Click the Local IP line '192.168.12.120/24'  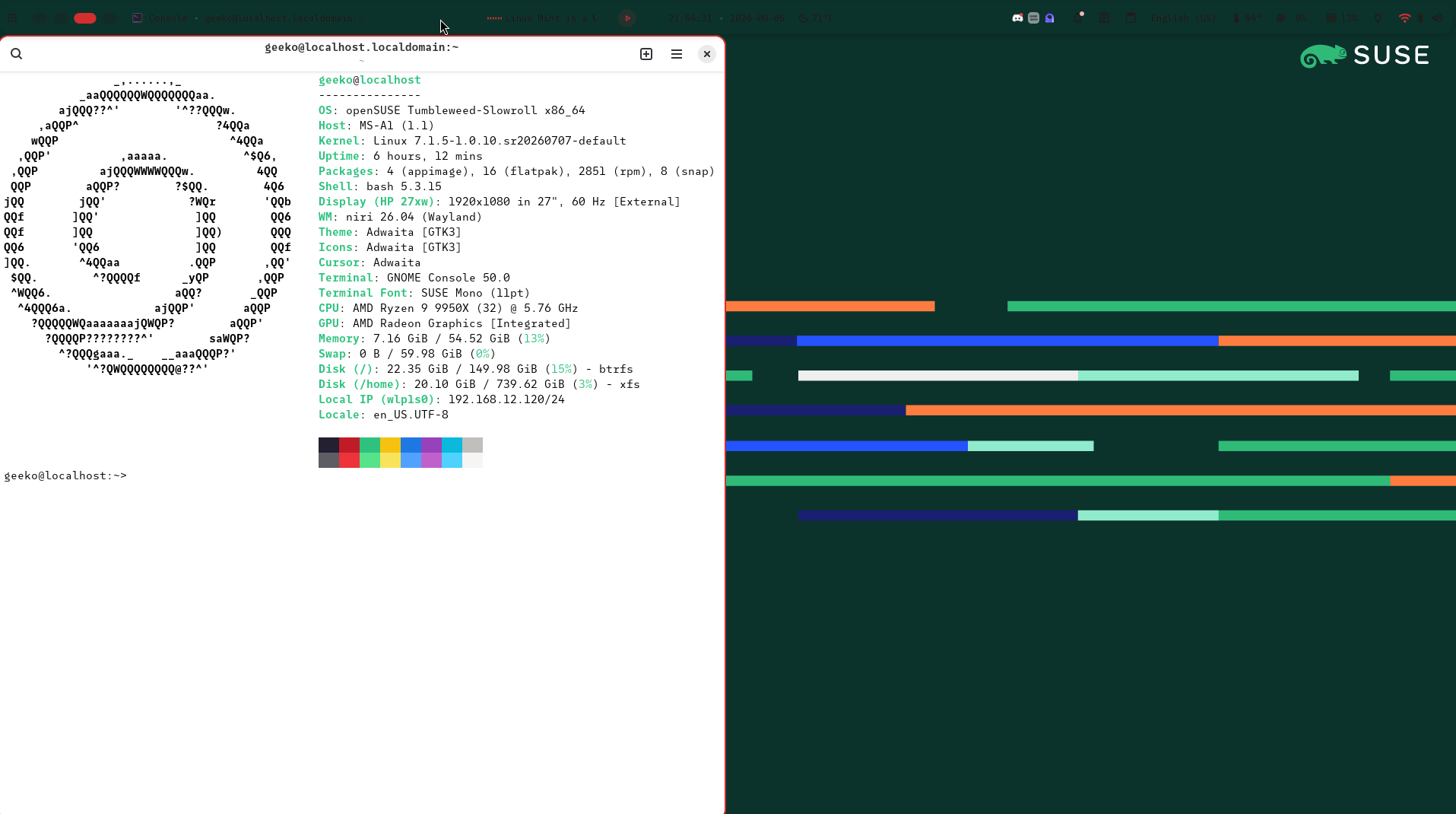coord(442,399)
